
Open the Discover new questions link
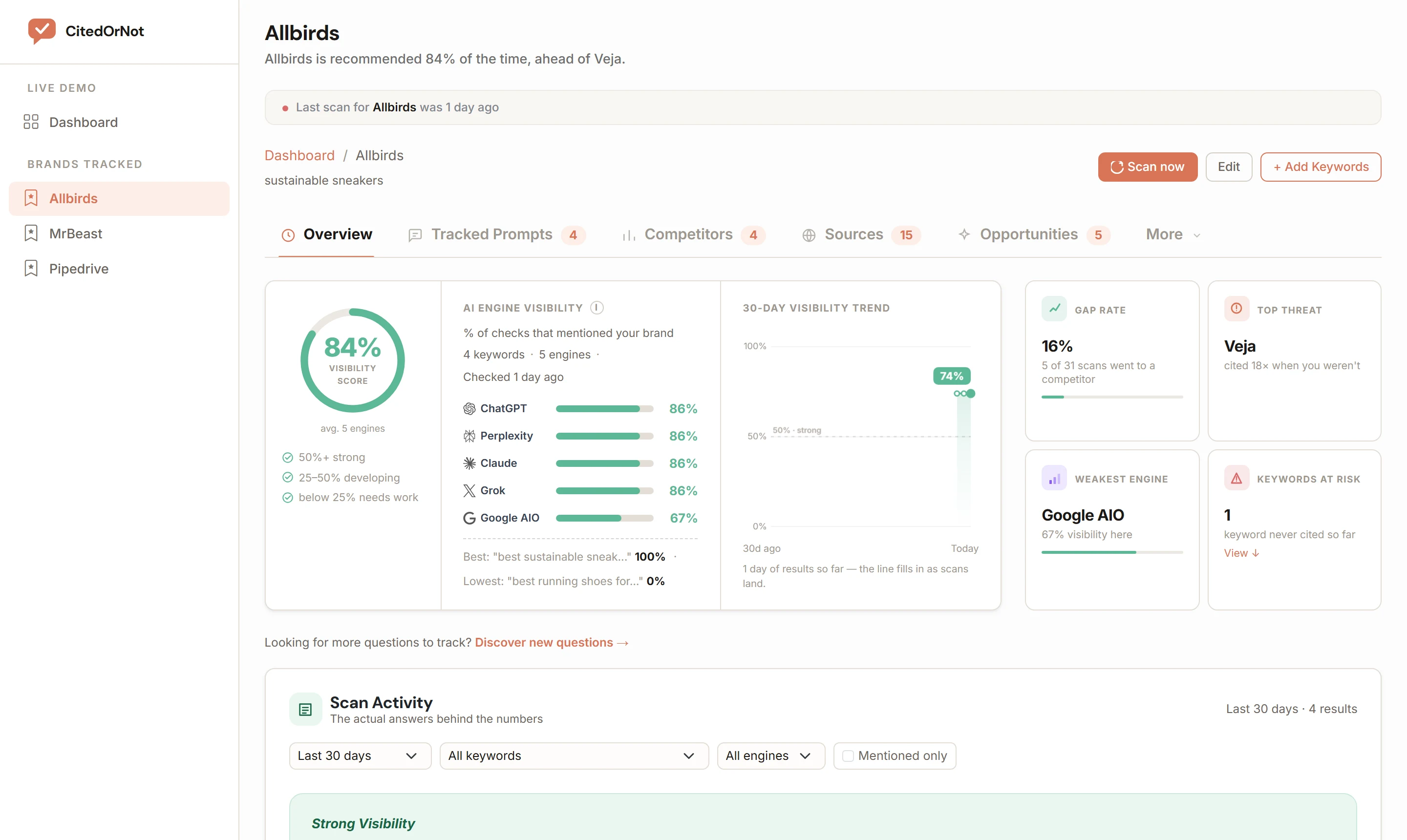[x=552, y=642]
